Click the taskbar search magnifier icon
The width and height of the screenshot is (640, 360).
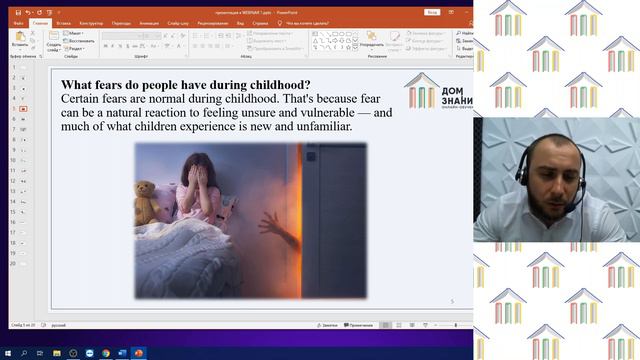tap(24, 353)
